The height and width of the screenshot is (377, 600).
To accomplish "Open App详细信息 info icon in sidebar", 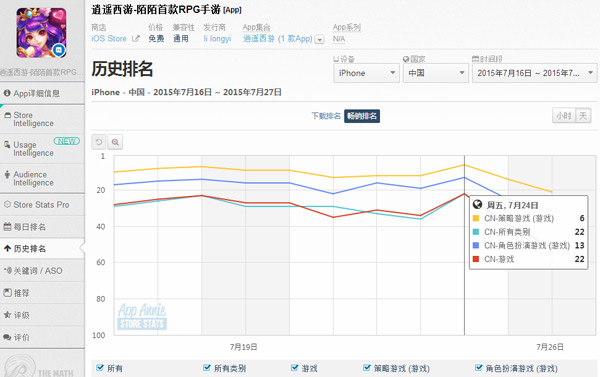I will click(x=7, y=93).
